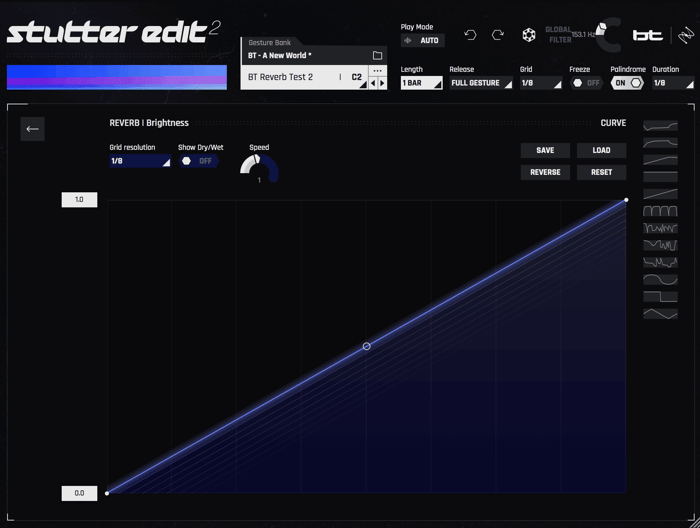Click the 1.0 maximum value field
Image resolution: width=700 pixels, height=528 pixels.
click(x=79, y=200)
